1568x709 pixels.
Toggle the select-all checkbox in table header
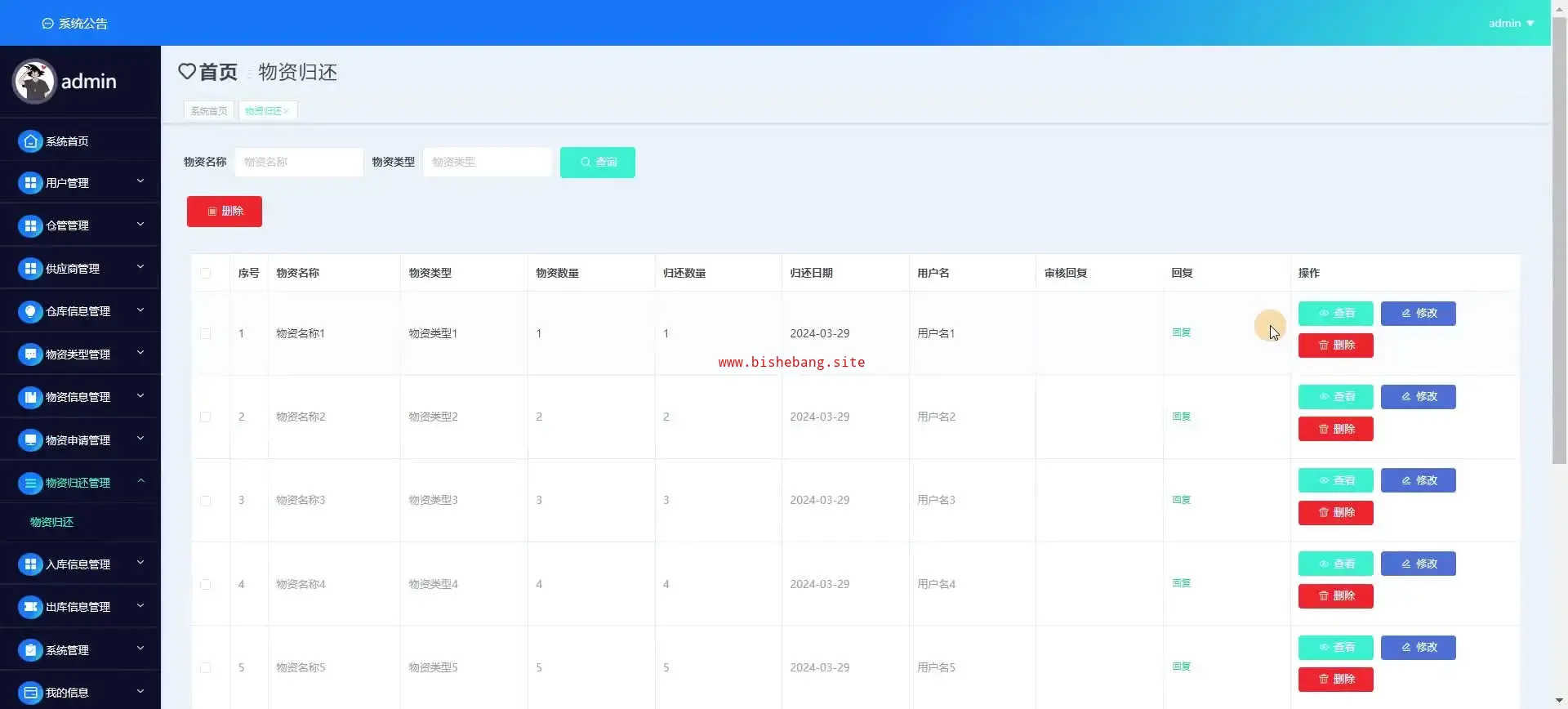(x=205, y=274)
